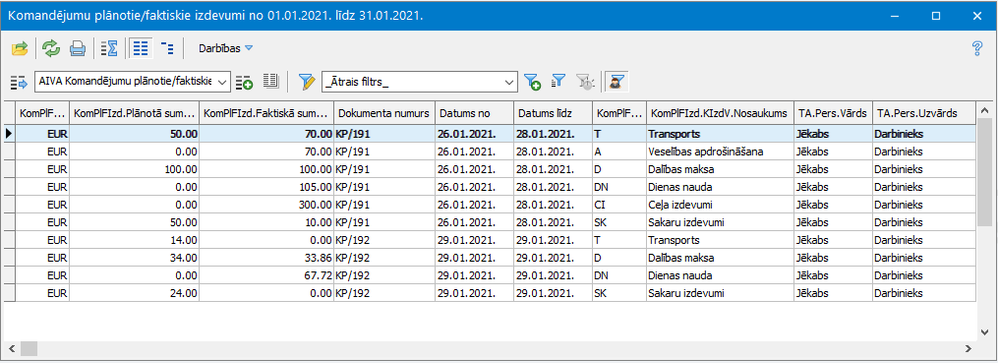The image size is (998, 363).
Task: Refresh the report with green arrows icon
Action: click(50, 48)
